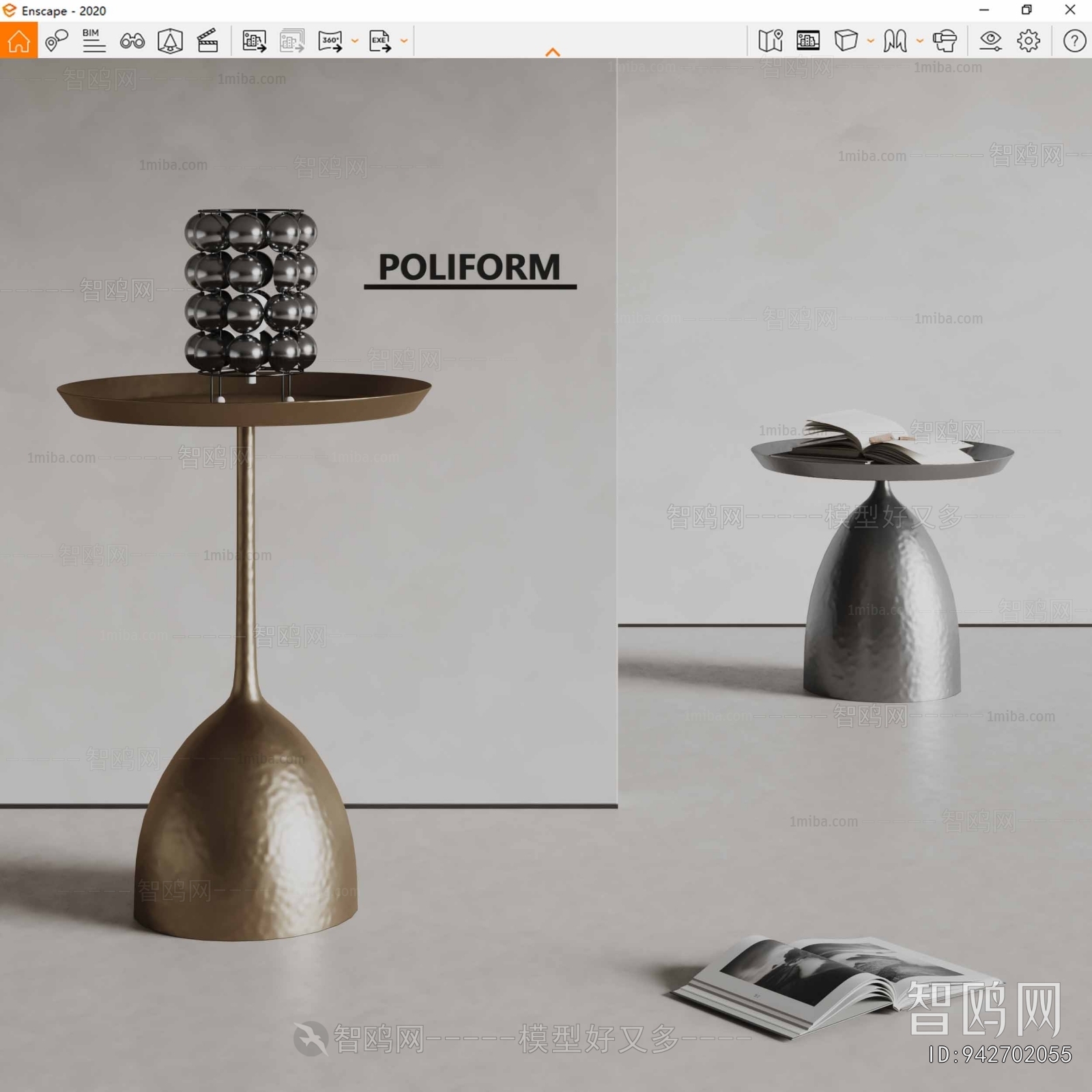Open the Help question mark
1092x1092 pixels.
(1074, 41)
